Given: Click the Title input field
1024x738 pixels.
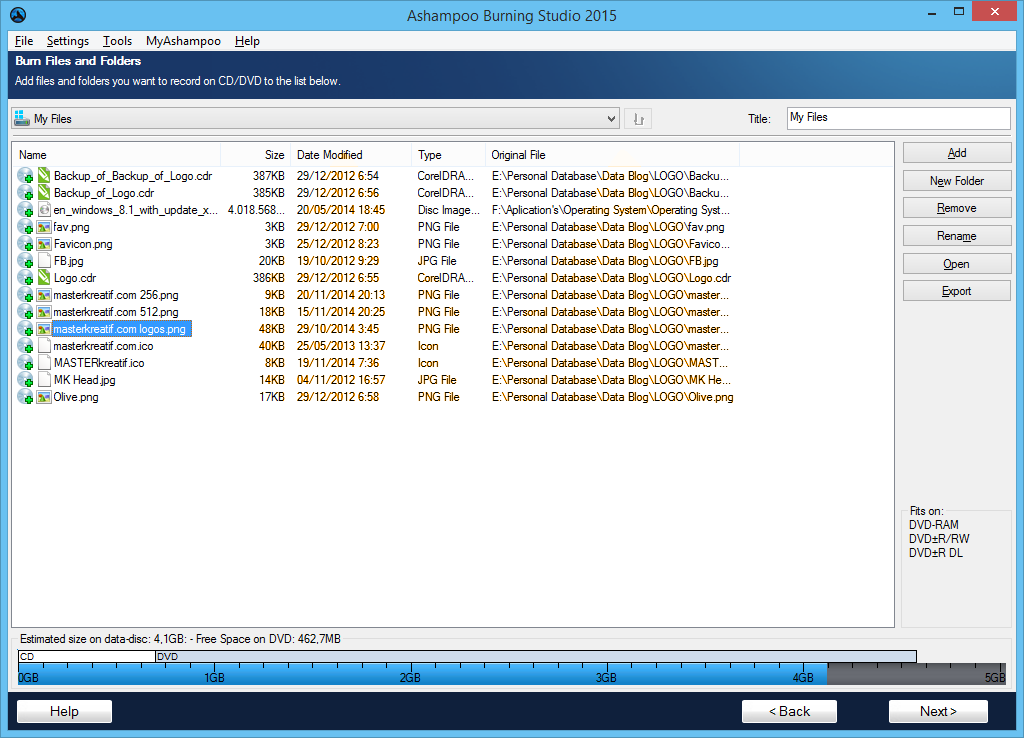Looking at the screenshot, I should click(899, 118).
